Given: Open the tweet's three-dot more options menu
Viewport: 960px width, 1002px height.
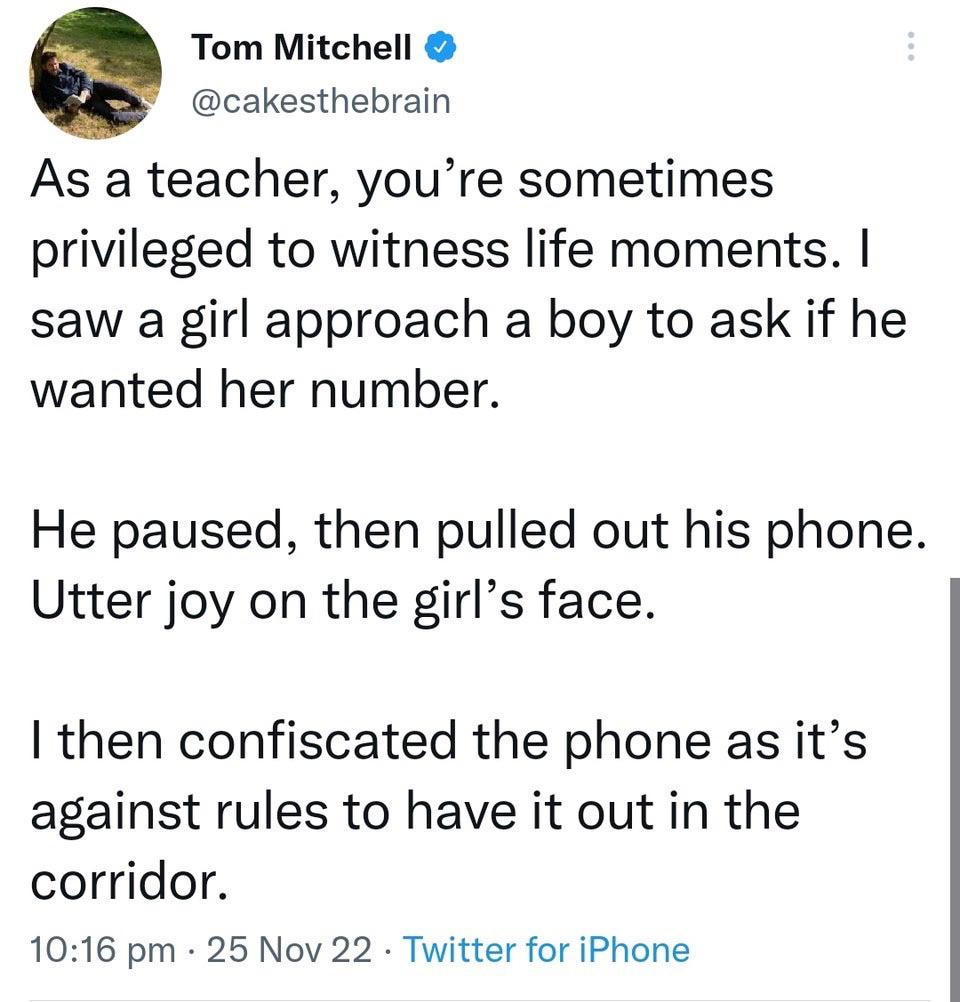Looking at the screenshot, I should (910, 46).
